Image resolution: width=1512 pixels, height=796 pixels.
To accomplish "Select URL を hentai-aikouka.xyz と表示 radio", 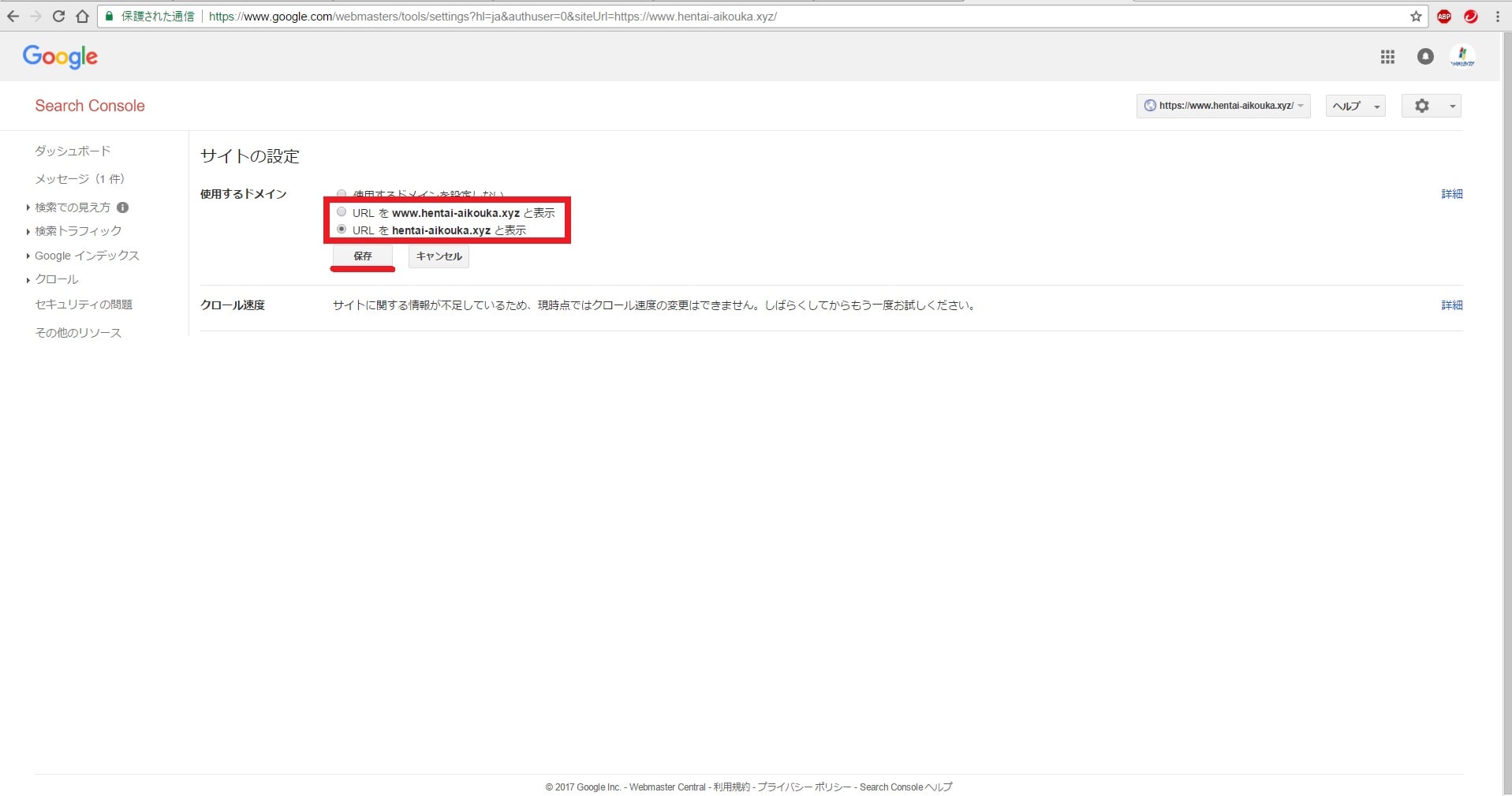I will (x=342, y=230).
